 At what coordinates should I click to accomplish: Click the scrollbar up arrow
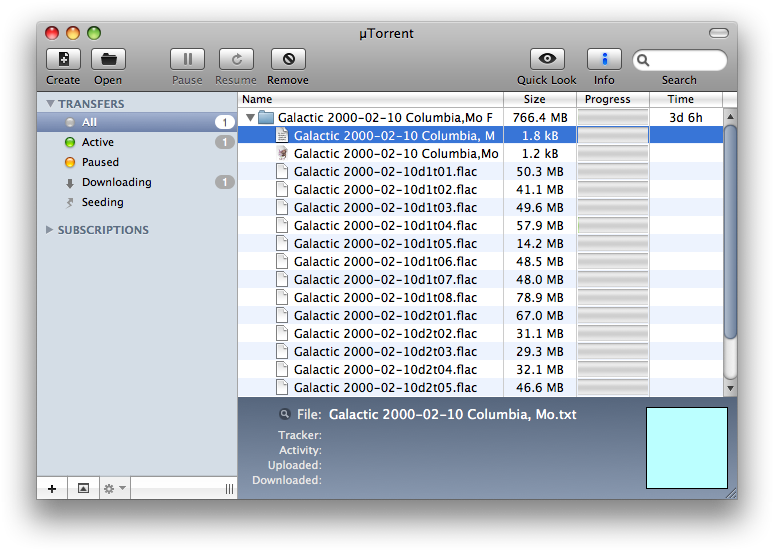[730, 117]
